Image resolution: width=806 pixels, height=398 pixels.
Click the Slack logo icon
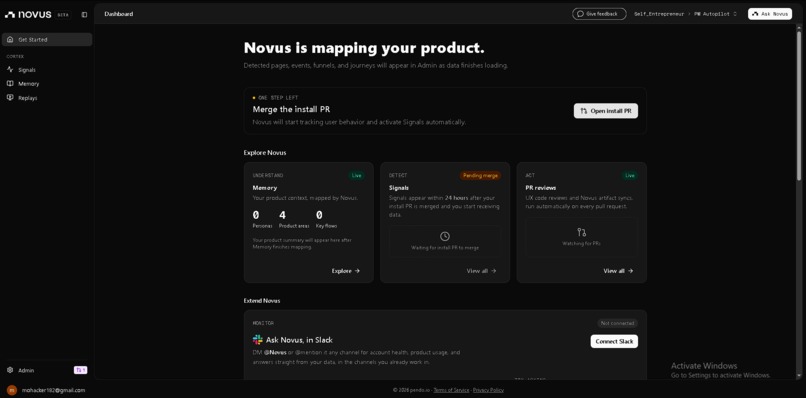pyautogui.click(x=258, y=339)
